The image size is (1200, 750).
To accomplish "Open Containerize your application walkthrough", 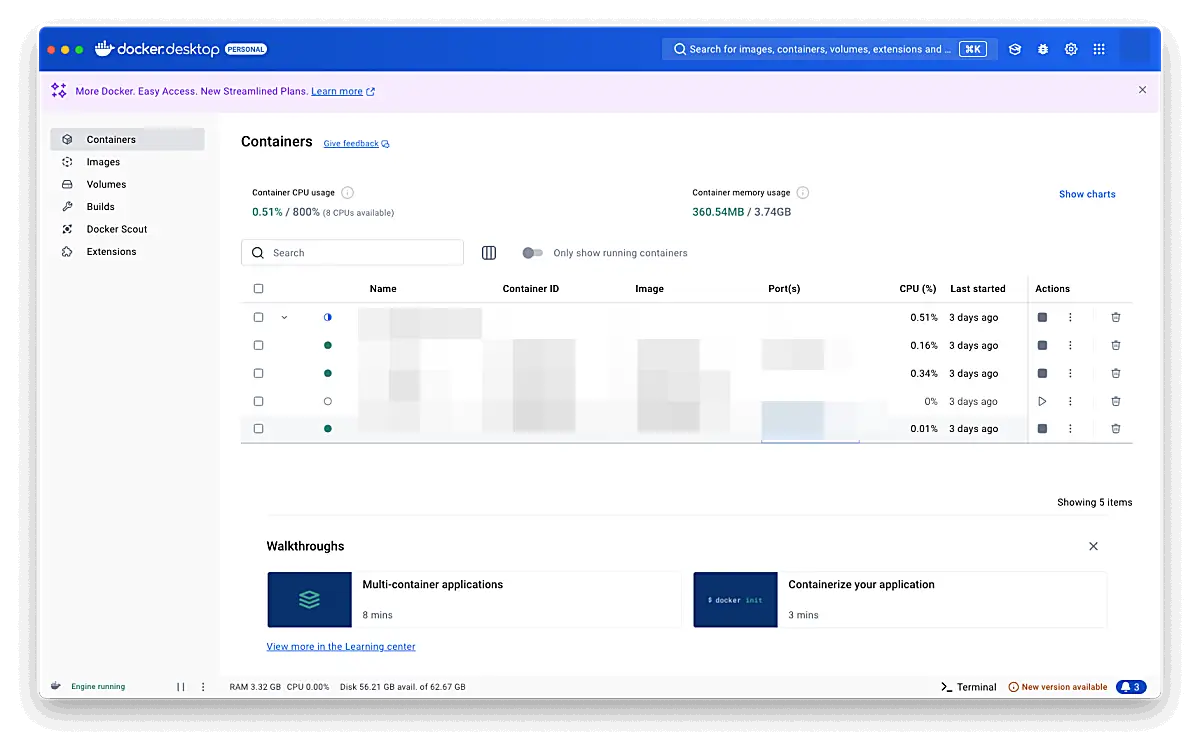I will (900, 600).
